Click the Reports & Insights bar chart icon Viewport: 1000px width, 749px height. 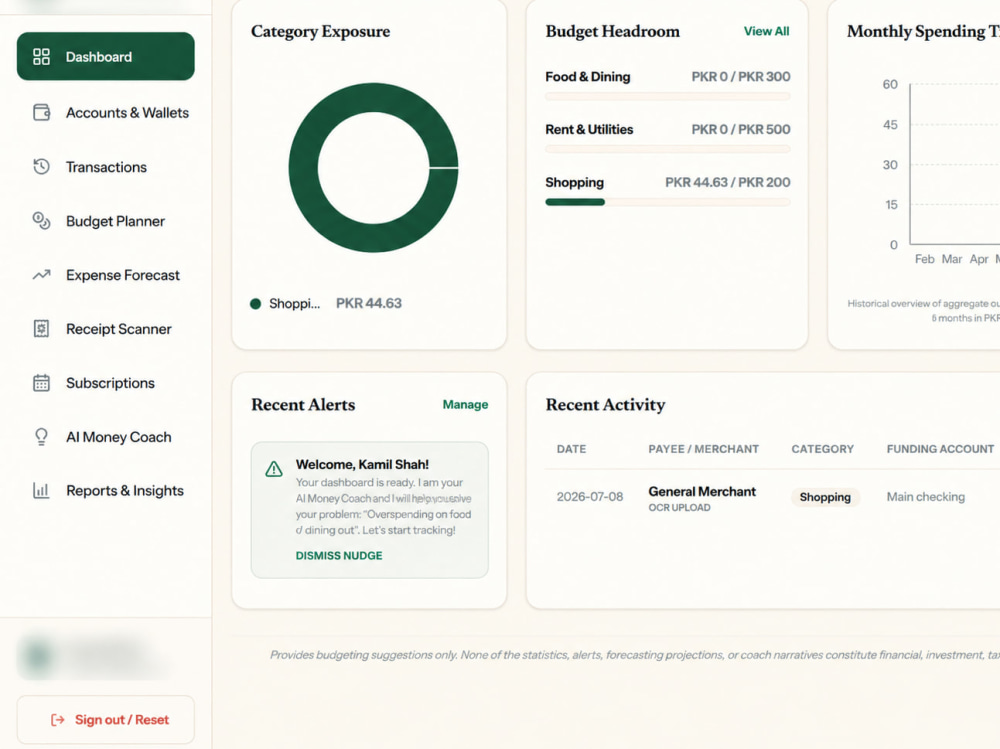click(x=41, y=491)
